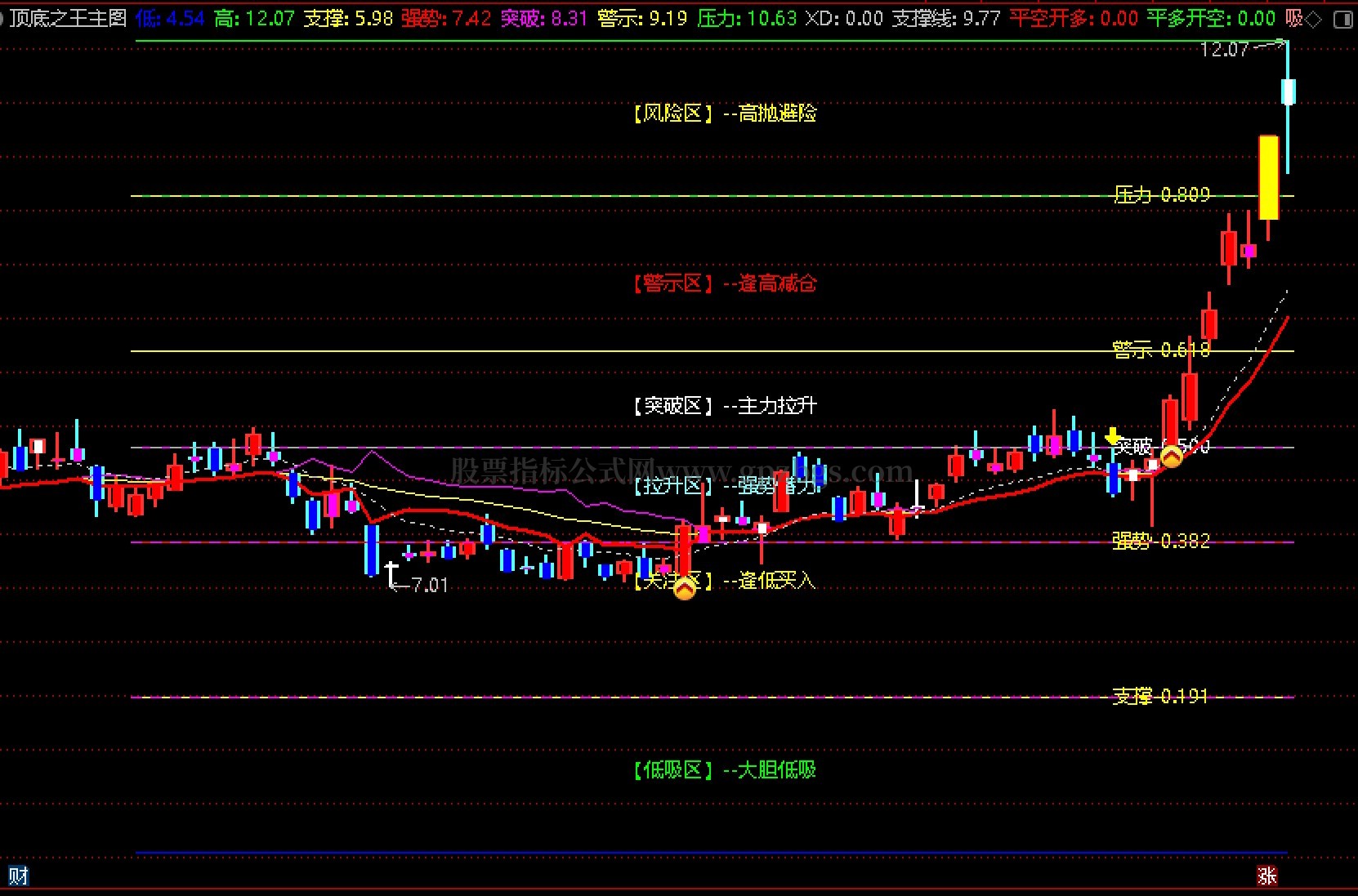Click the diamond icon next to 吸

click(x=1313, y=19)
